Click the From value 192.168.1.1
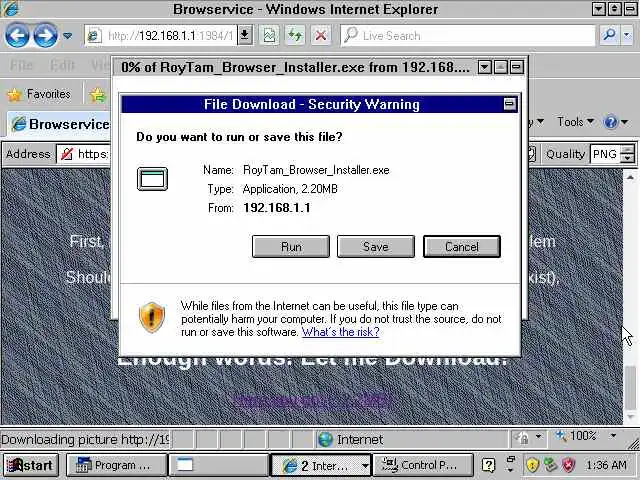Viewport: 640px width, 480px height. pos(277,208)
